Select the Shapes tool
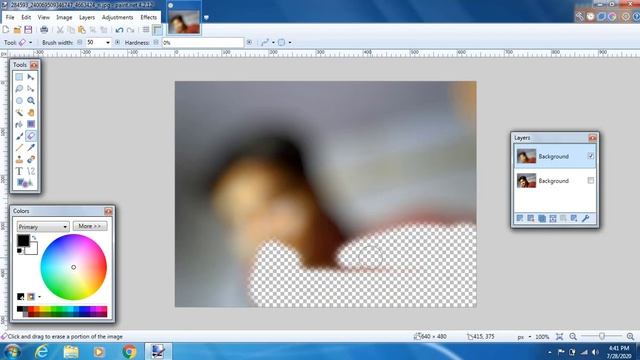Screen dimensions: 640x360 [x=24, y=183]
